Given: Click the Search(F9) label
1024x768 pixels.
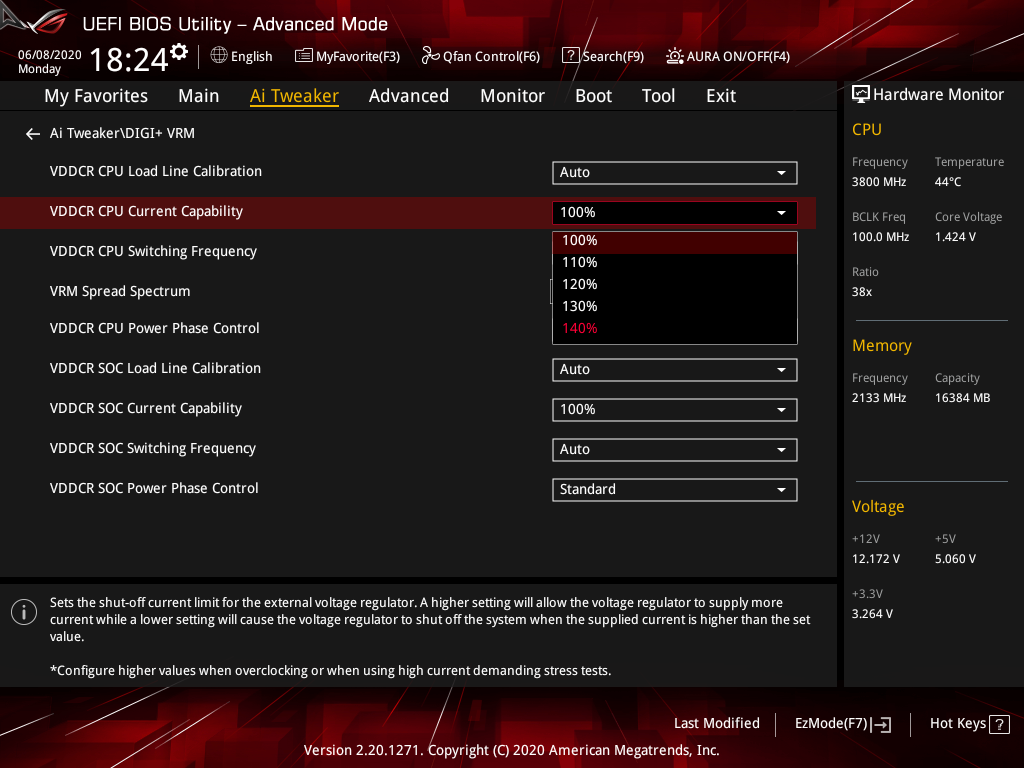Looking at the screenshot, I should pos(613,57).
